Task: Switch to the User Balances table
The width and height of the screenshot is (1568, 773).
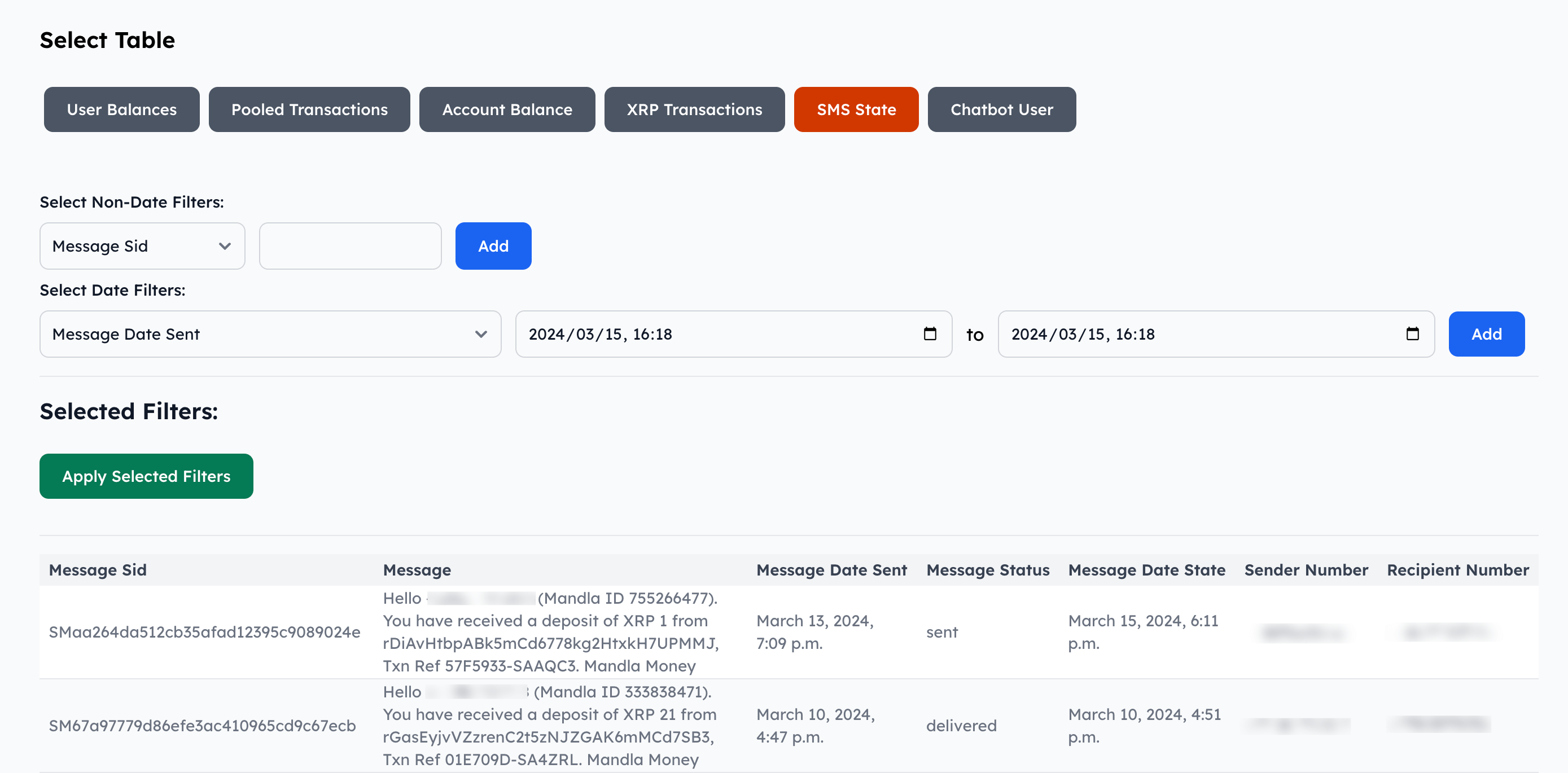Action: point(121,109)
